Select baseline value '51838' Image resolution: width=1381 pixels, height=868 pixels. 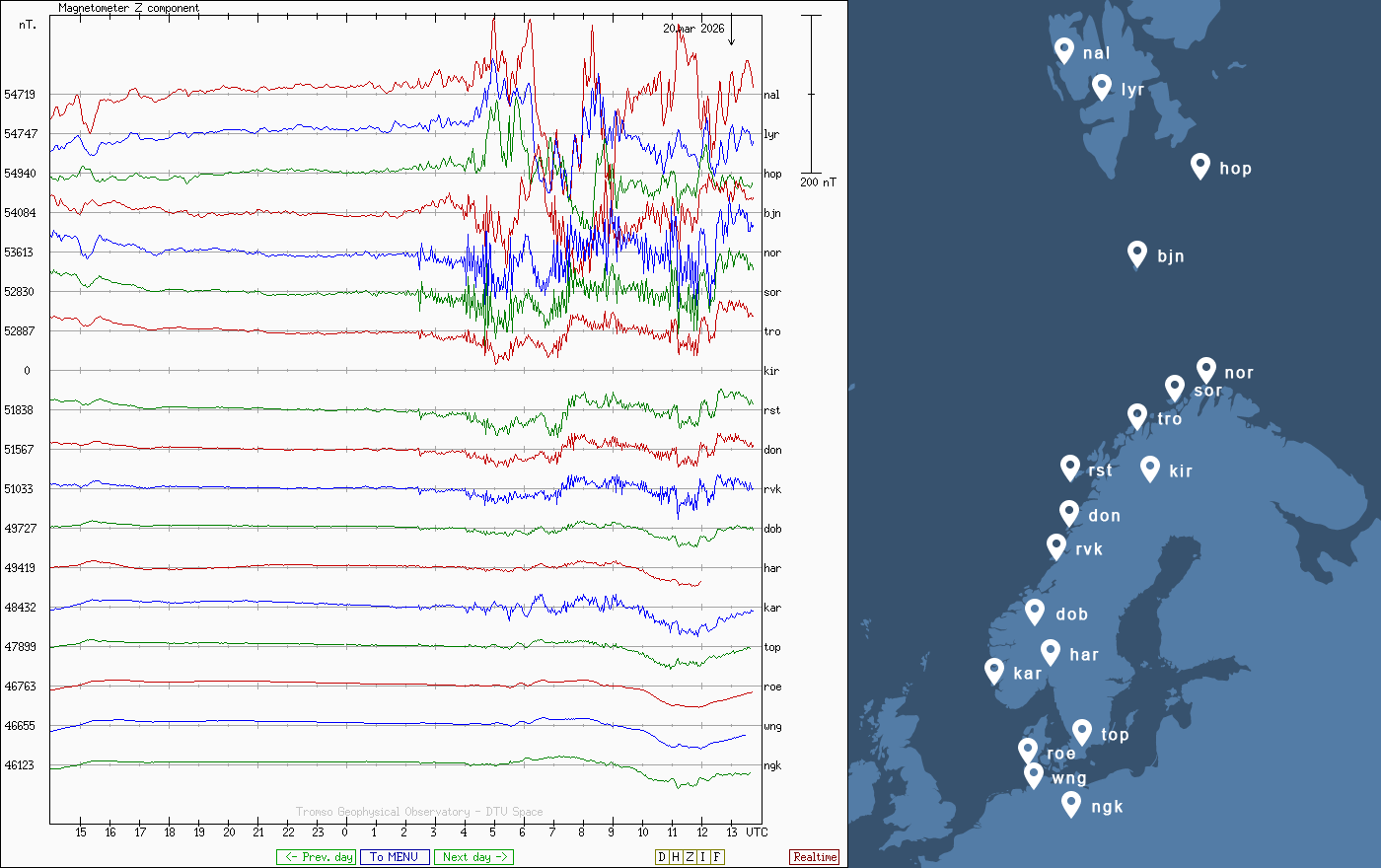20,410
